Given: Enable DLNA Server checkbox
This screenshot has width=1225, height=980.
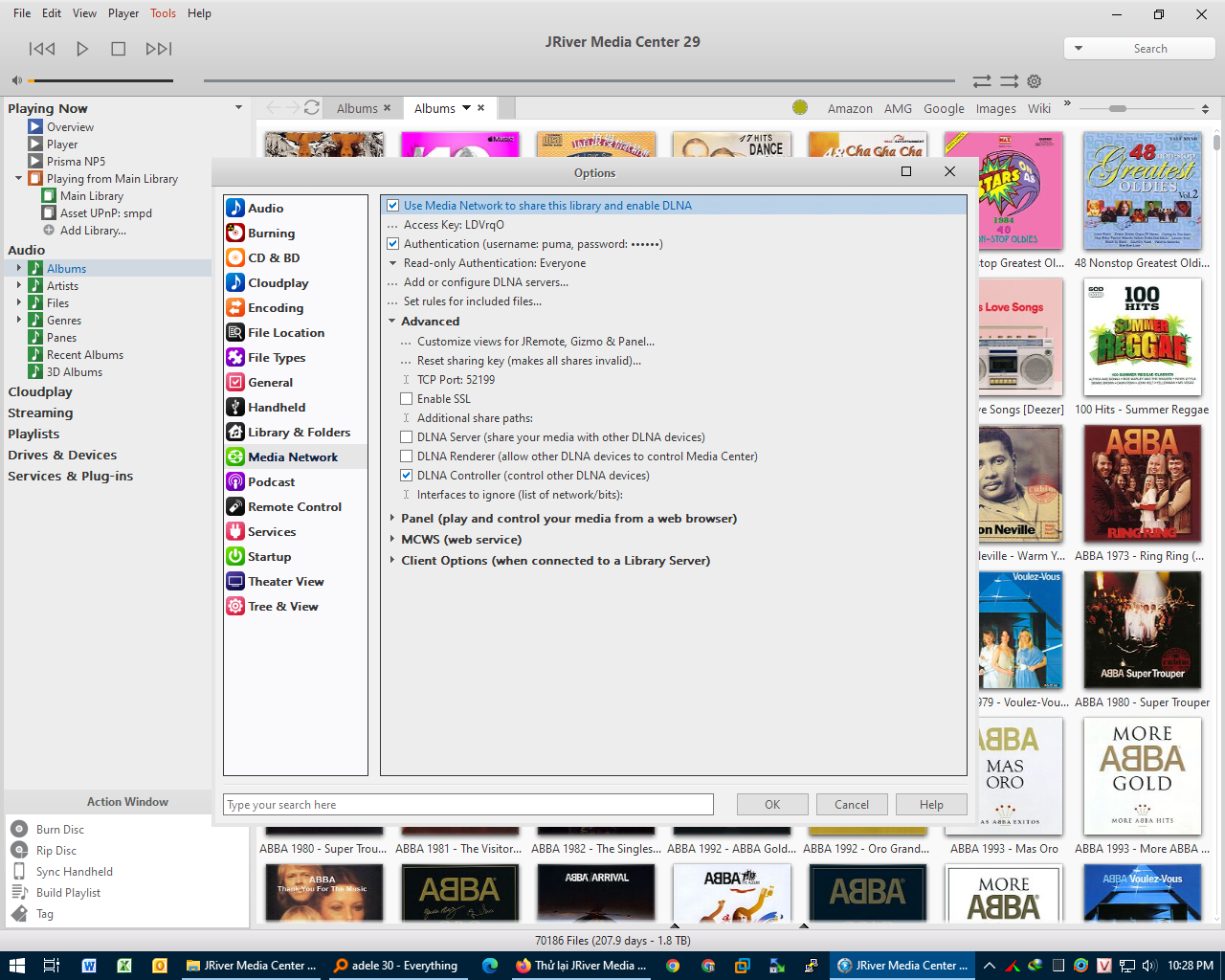Looking at the screenshot, I should [406, 437].
